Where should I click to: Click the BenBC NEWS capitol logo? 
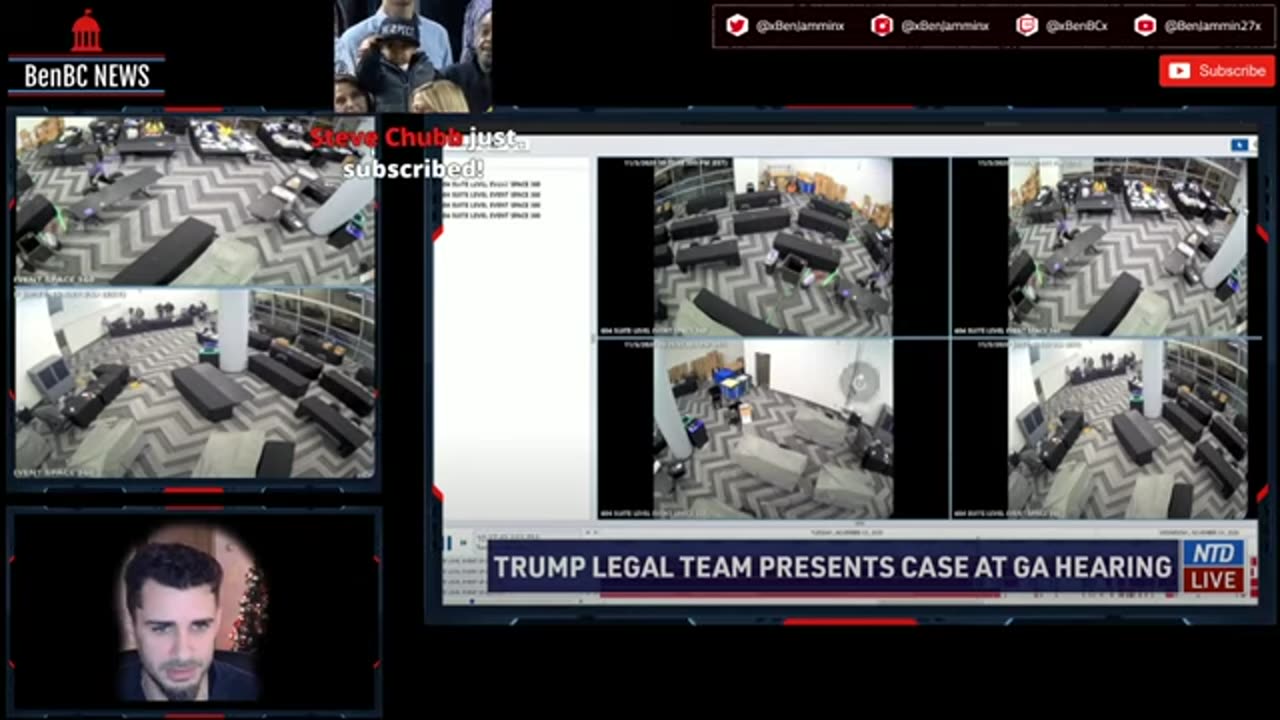click(86, 31)
